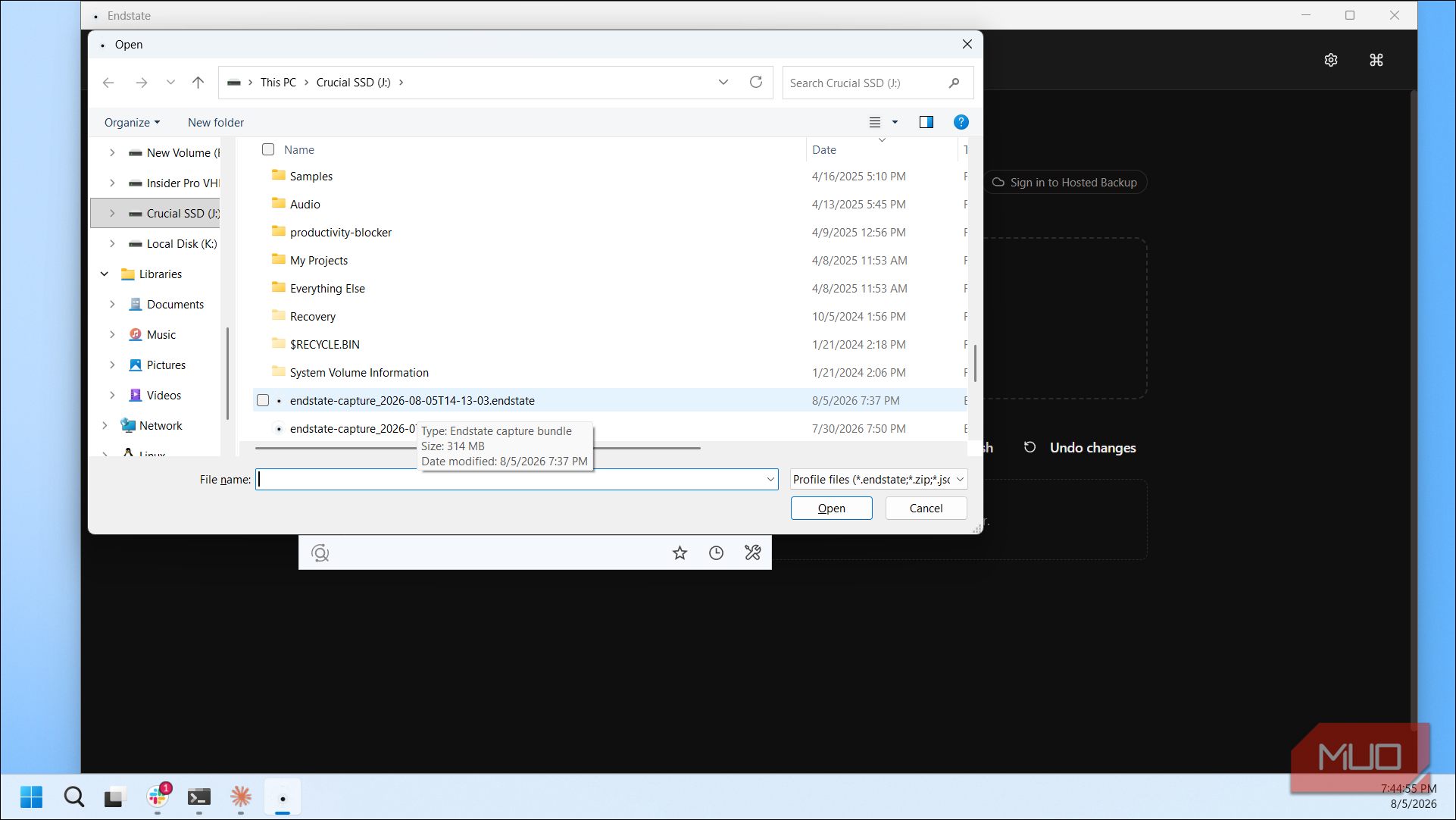Select the System Volume Information folder
1456x820 pixels.
[359, 373]
